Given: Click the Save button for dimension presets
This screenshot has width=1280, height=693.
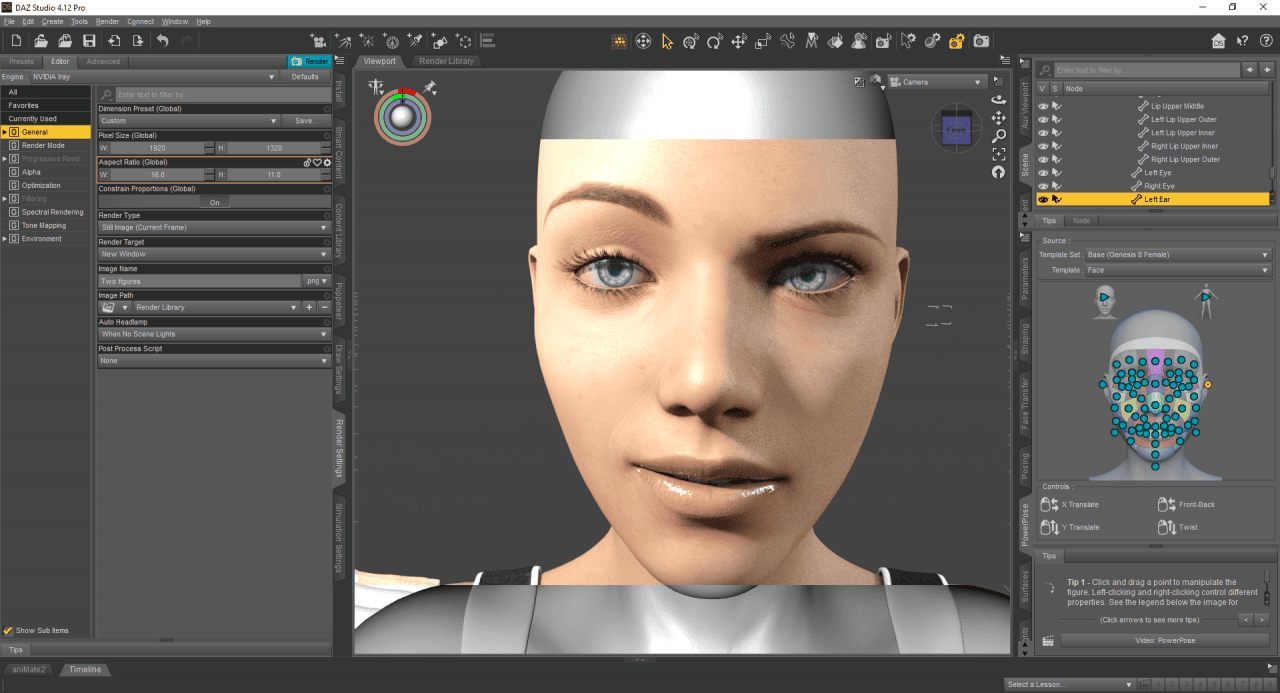Looking at the screenshot, I should pyautogui.click(x=306, y=120).
